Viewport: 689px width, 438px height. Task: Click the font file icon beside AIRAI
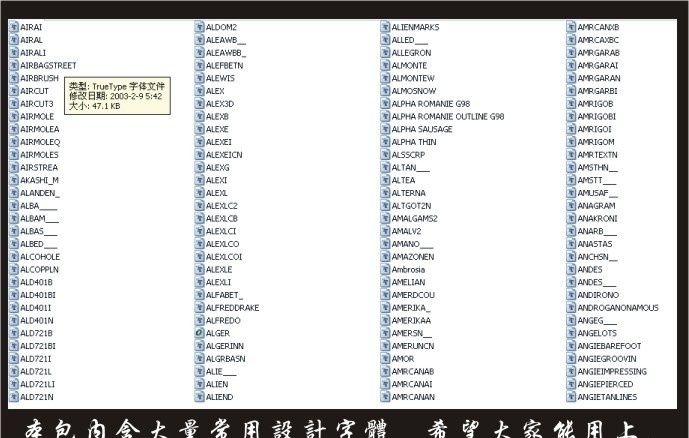14,27
